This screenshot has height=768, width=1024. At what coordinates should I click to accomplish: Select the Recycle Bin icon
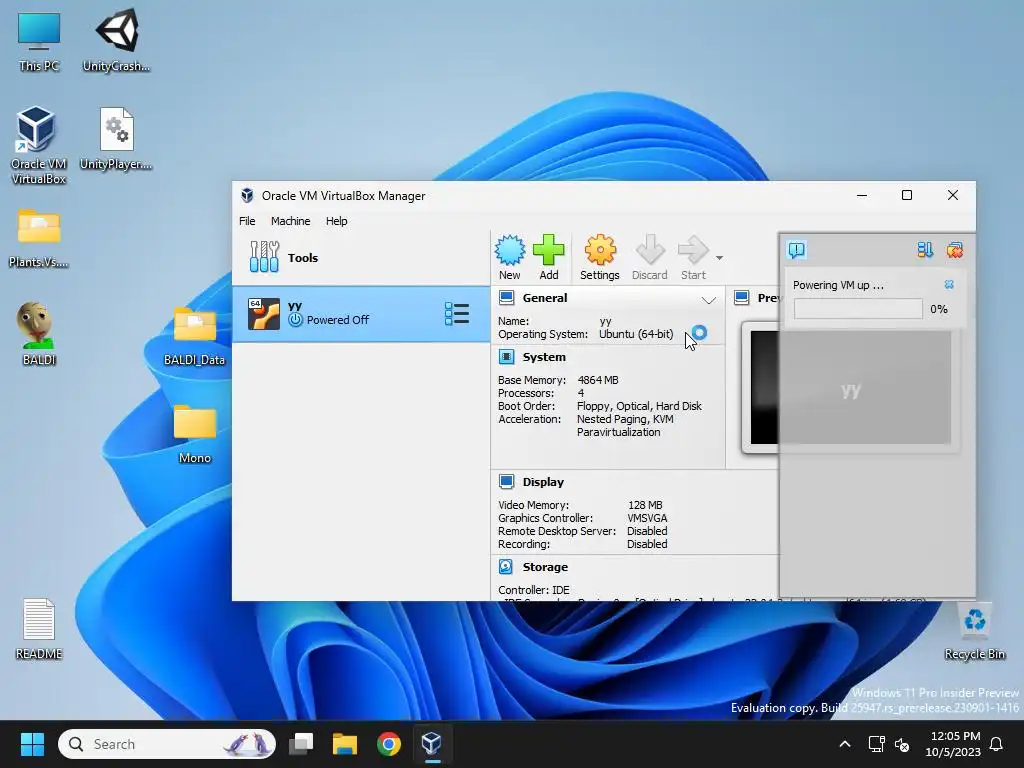point(974,632)
